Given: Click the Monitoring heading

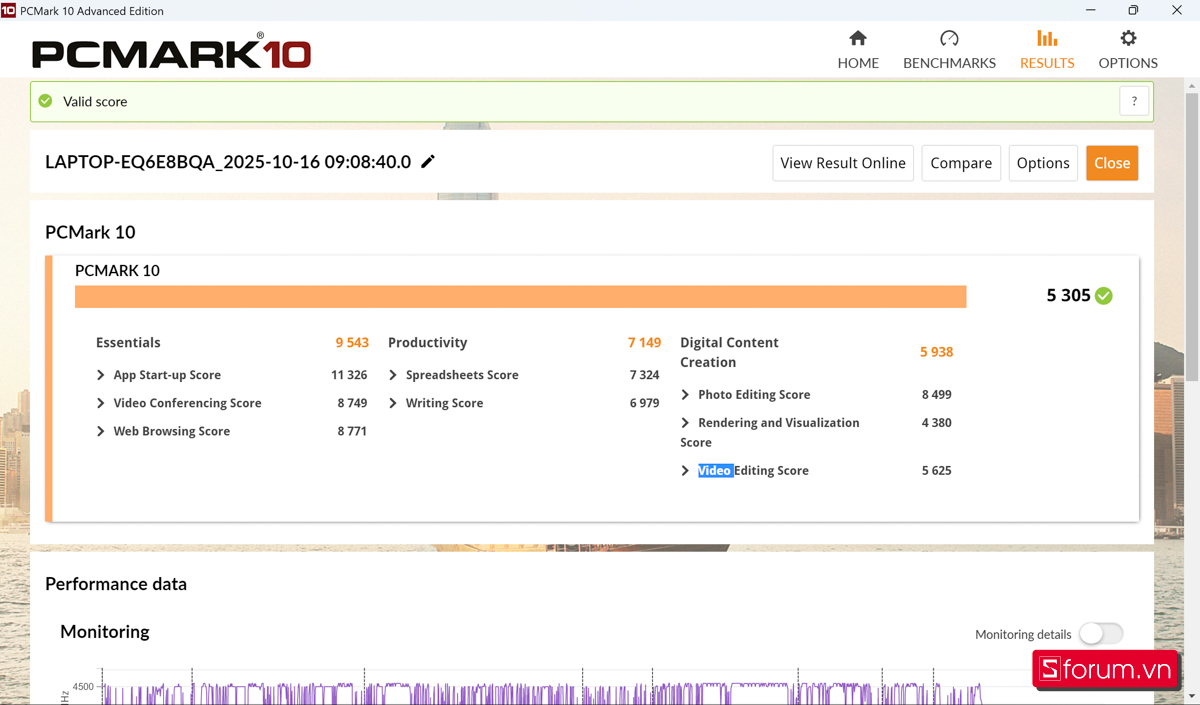Looking at the screenshot, I should tap(105, 632).
